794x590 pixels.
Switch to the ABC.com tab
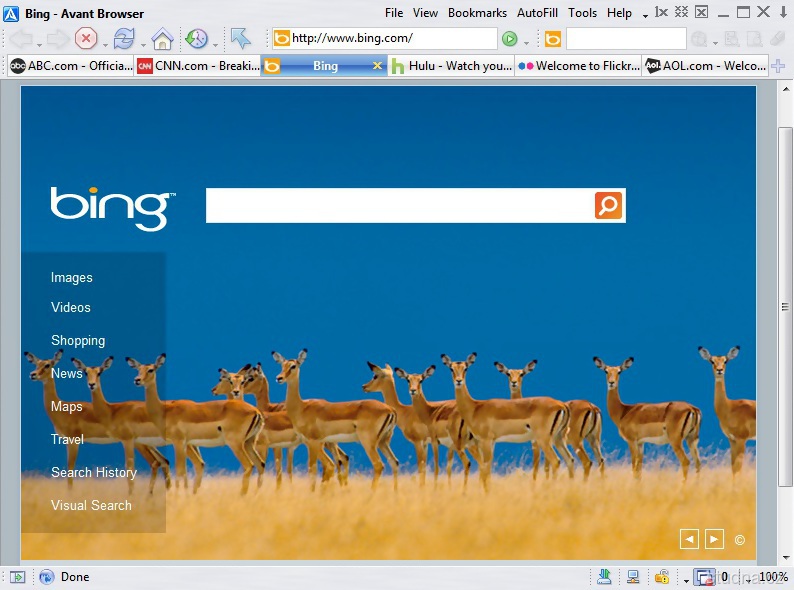[71, 66]
